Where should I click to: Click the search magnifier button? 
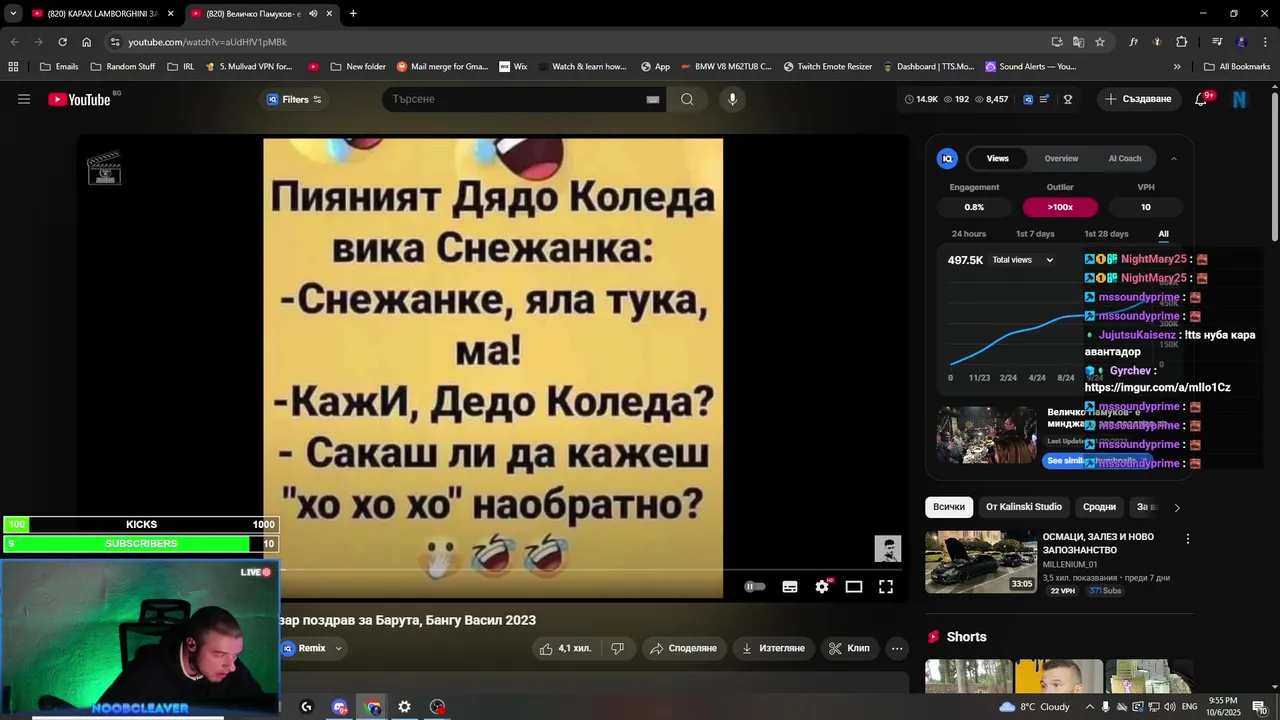[687, 99]
